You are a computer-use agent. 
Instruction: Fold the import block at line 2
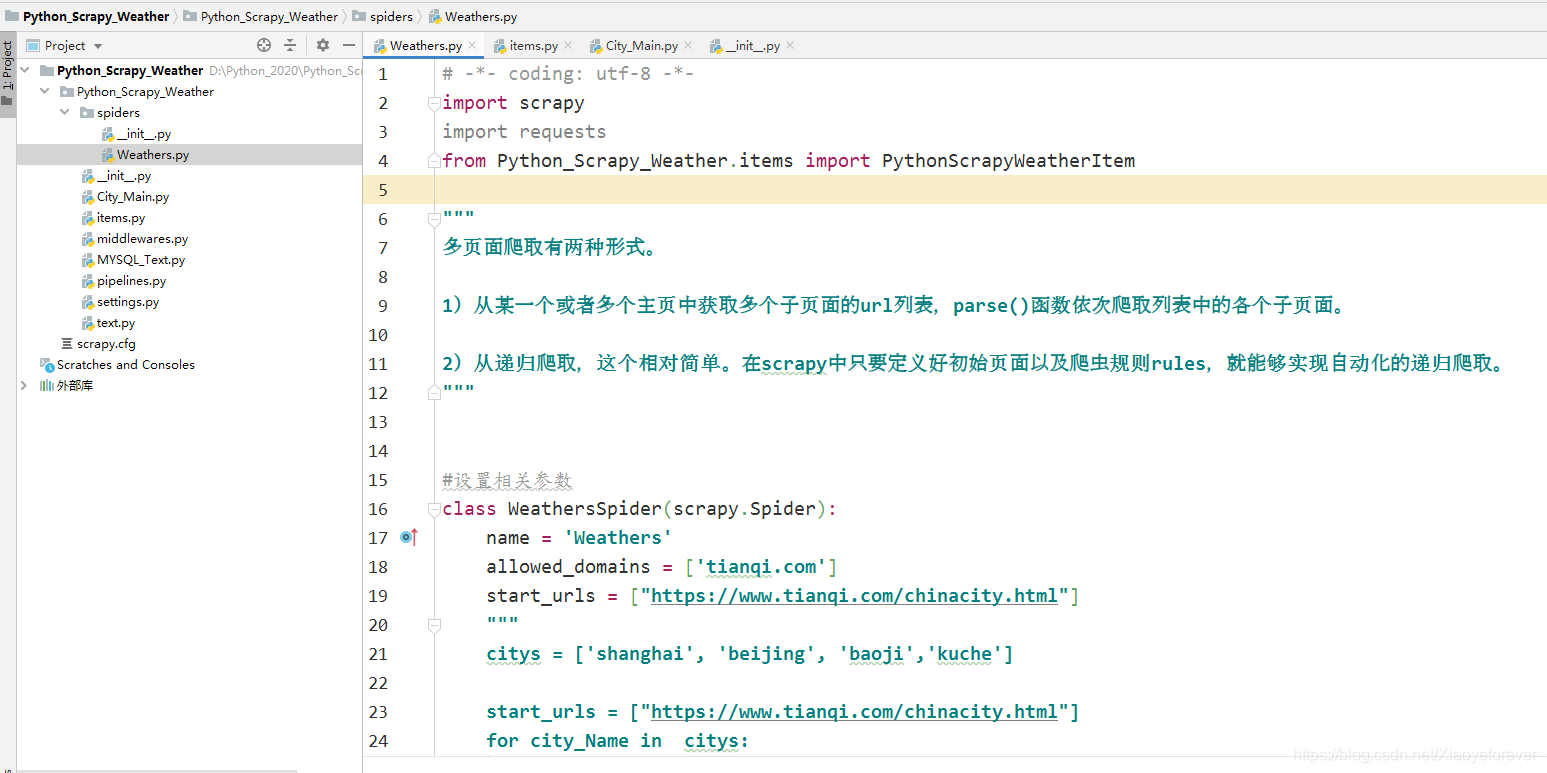coord(434,103)
